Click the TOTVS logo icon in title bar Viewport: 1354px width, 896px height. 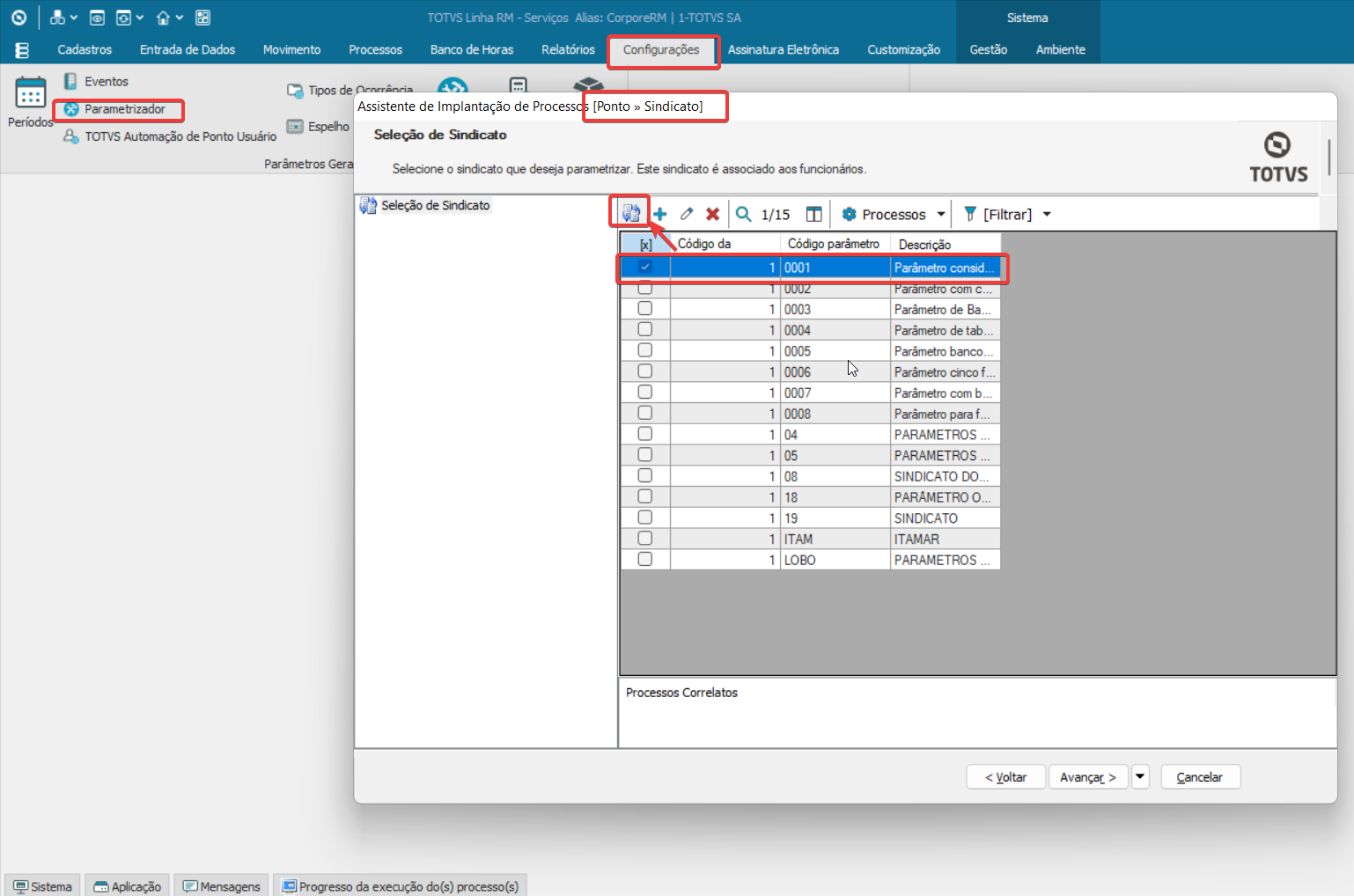[x=18, y=18]
